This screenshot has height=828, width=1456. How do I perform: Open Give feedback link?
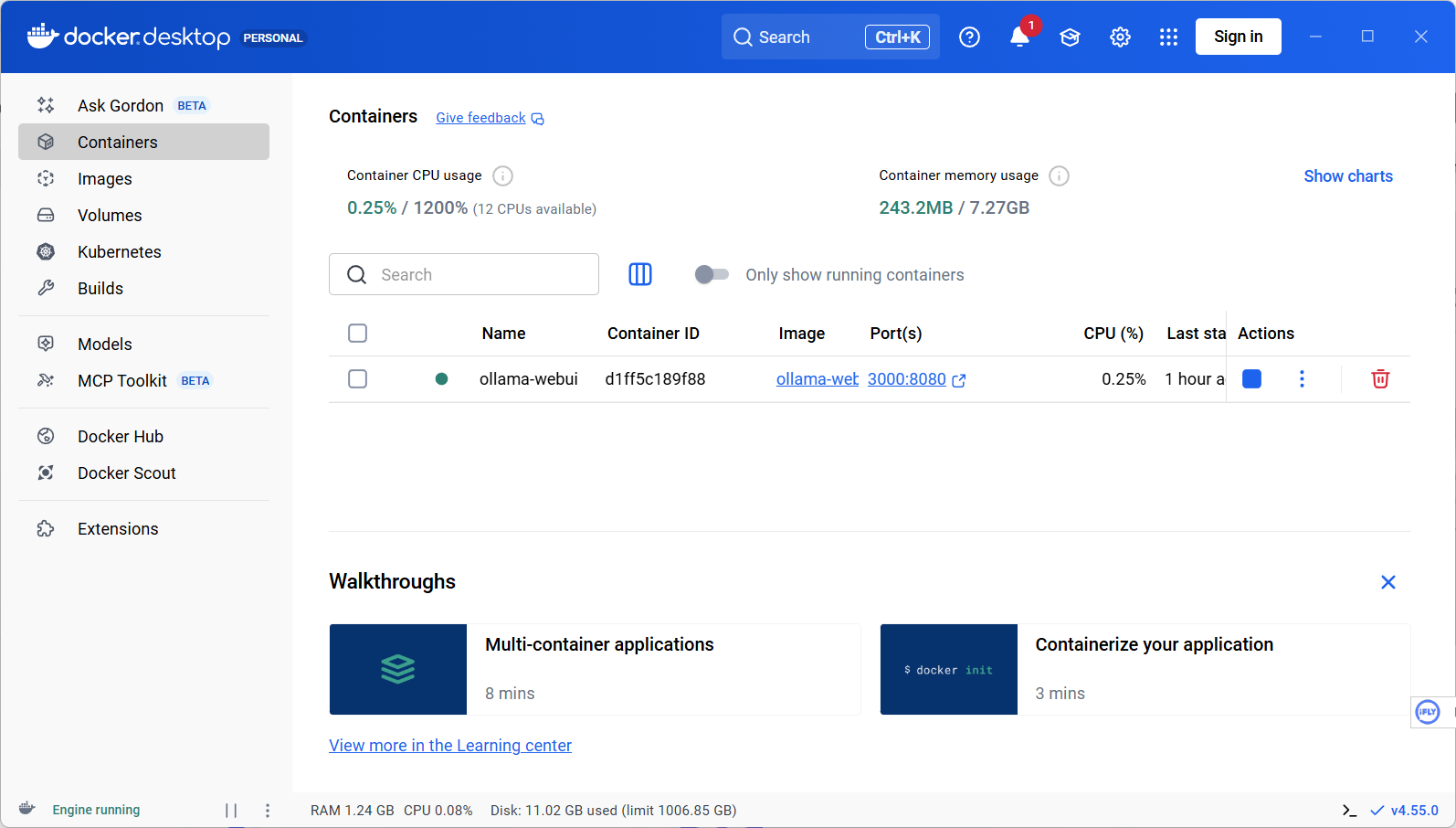pyautogui.click(x=480, y=118)
